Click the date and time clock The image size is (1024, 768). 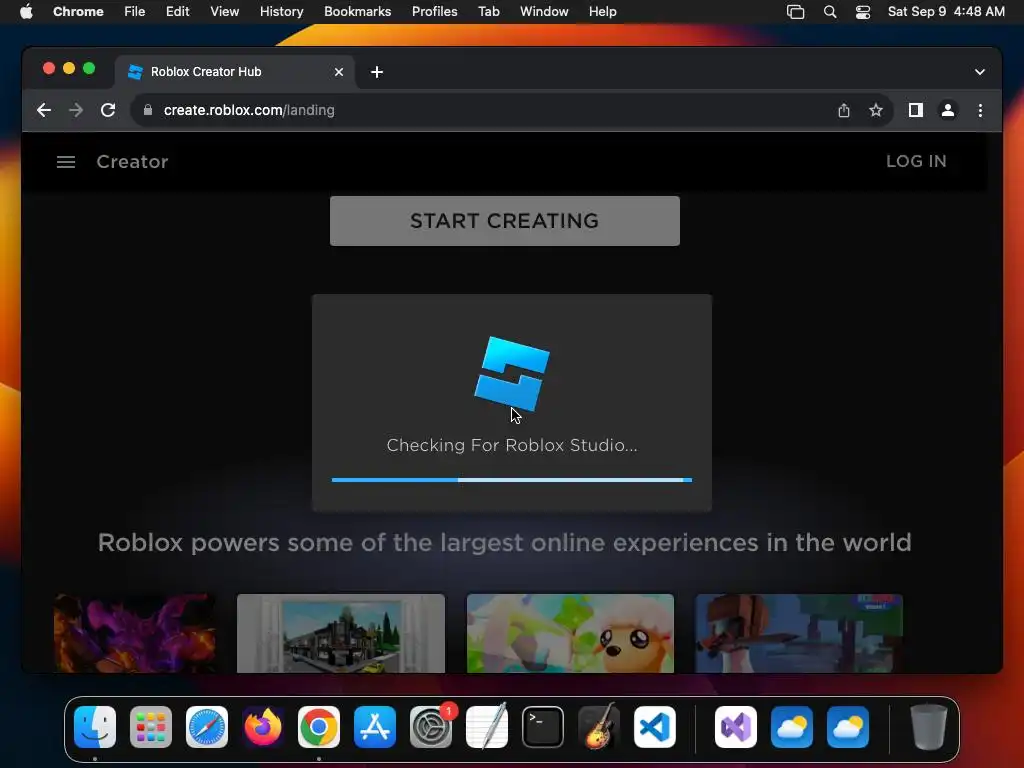946,12
